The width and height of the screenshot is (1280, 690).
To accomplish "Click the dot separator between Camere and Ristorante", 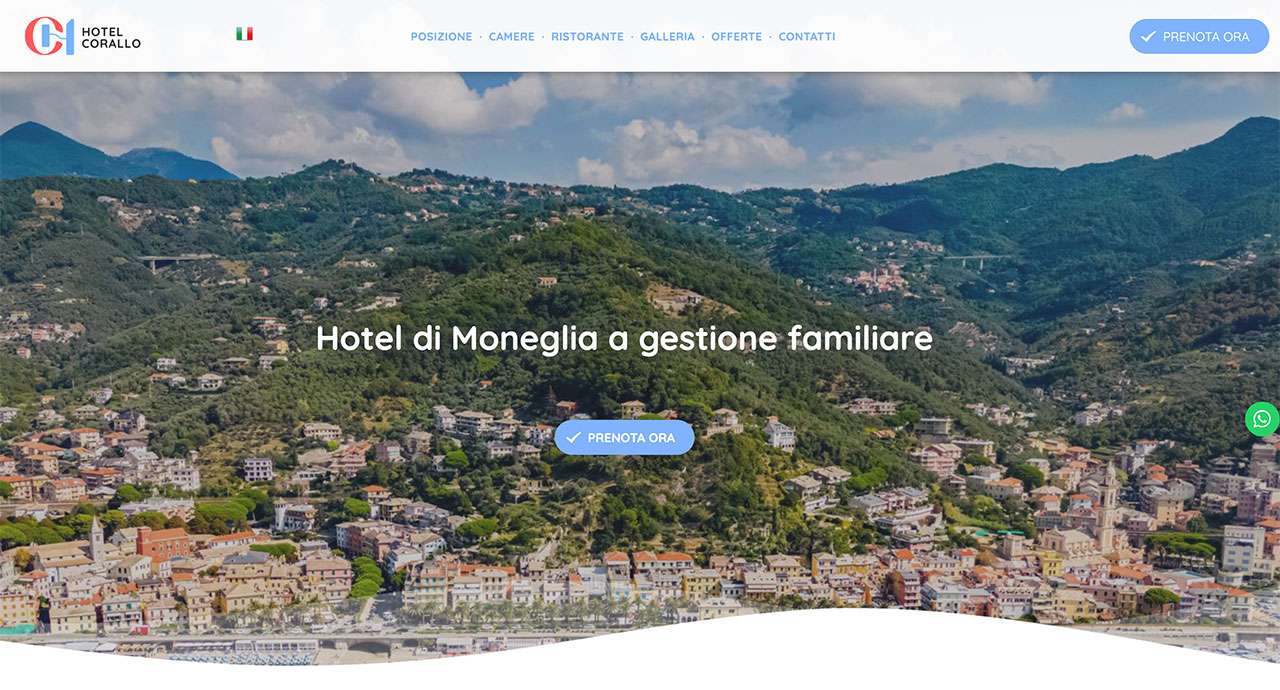I will pyautogui.click(x=543, y=37).
